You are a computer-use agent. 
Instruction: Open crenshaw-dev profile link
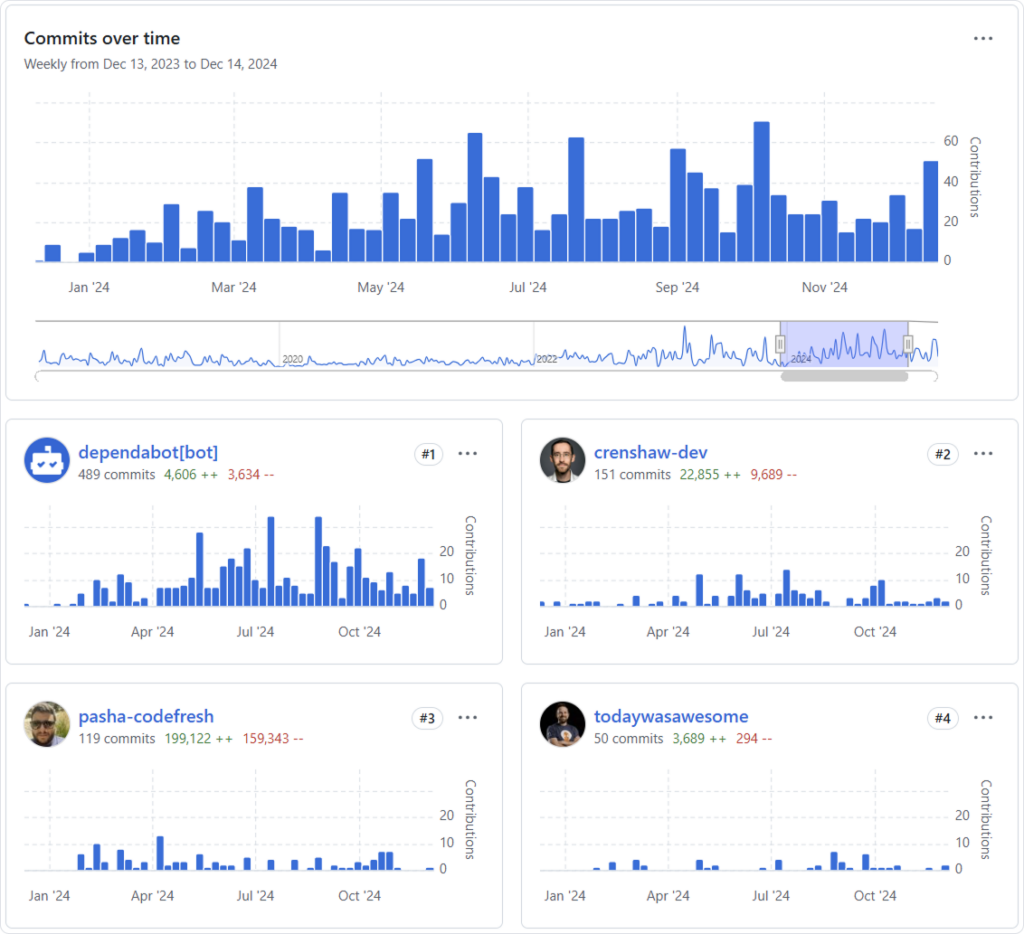[x=650, y=452]
